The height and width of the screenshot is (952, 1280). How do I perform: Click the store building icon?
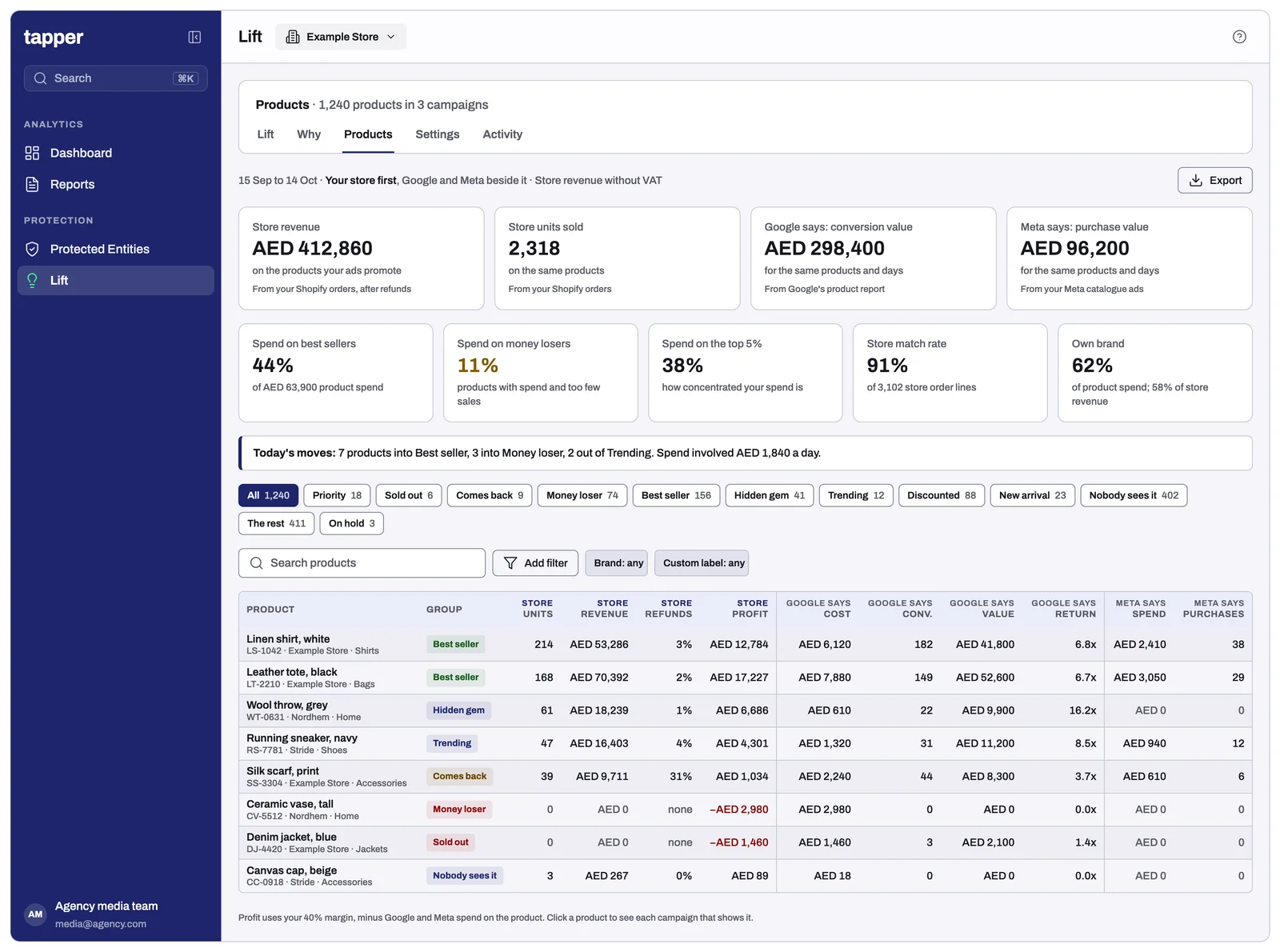(x=293, y=37)
